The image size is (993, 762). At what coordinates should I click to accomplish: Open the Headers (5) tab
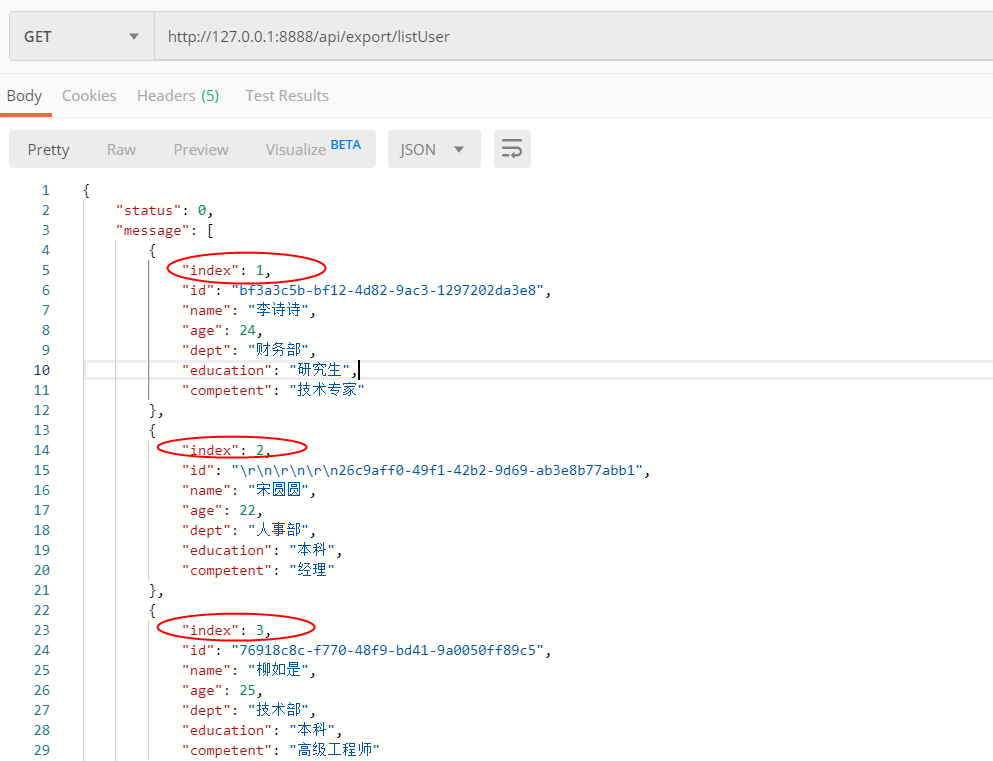point(177,95)
